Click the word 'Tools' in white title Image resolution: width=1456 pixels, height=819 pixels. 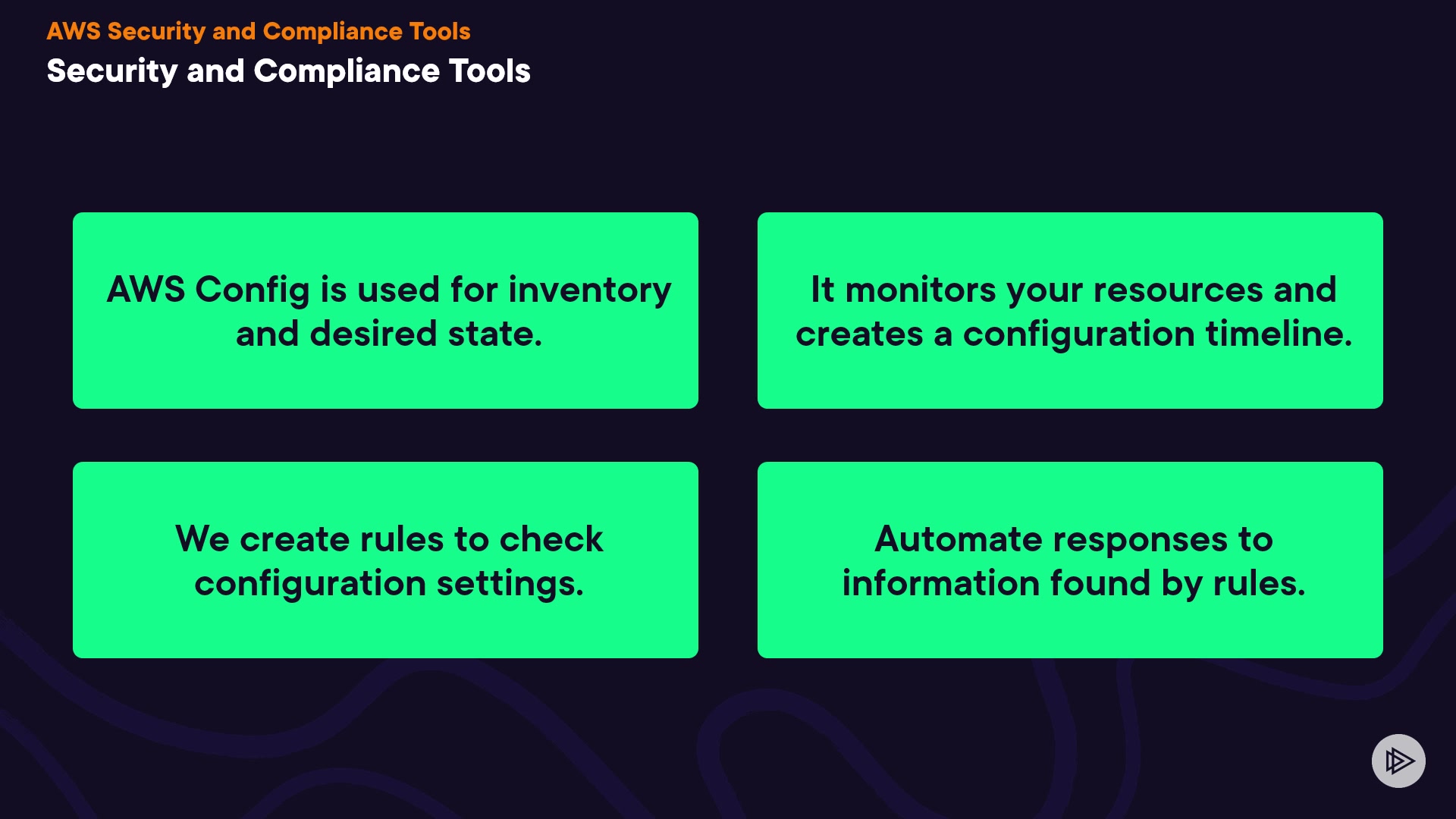(490, 71)
